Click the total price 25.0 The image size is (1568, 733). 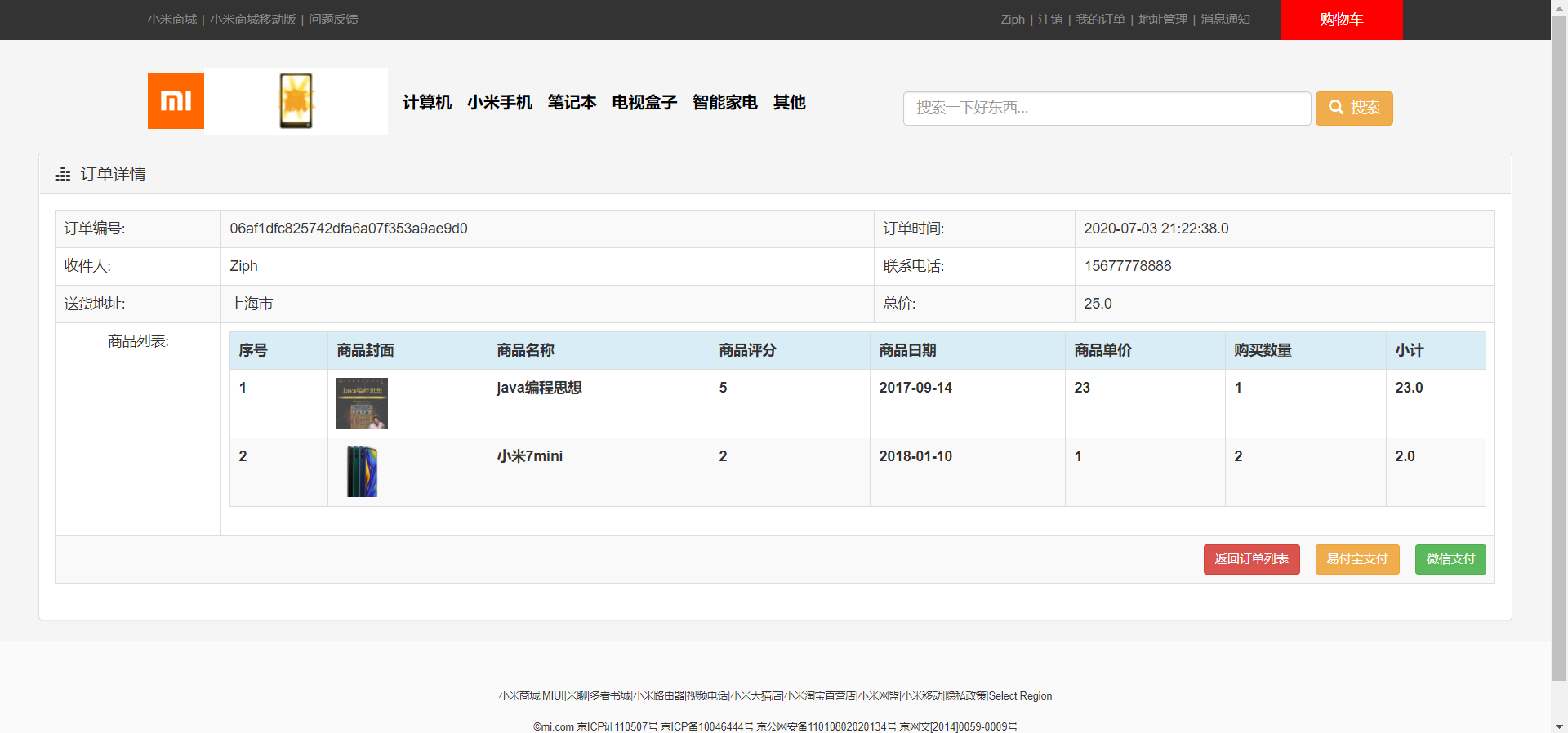1098,304
